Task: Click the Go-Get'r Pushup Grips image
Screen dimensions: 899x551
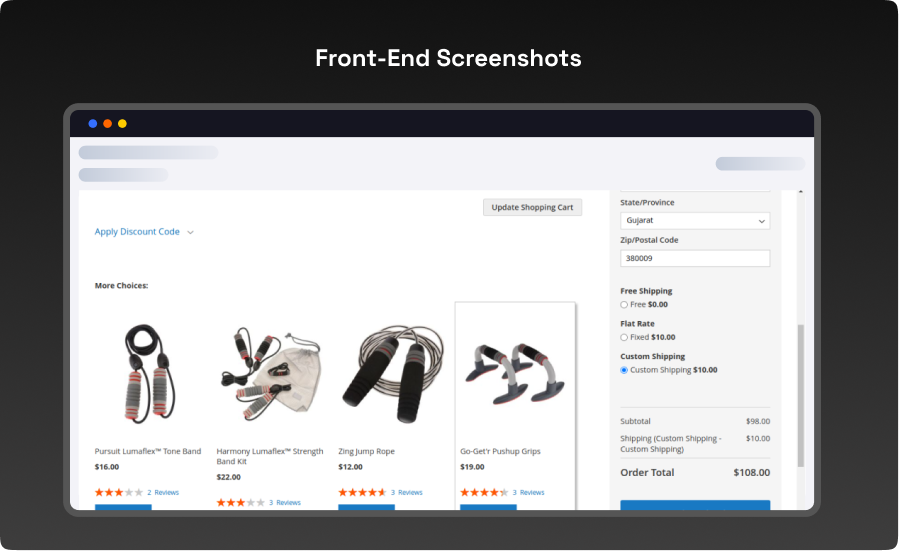Action: (x=514, y=370)
